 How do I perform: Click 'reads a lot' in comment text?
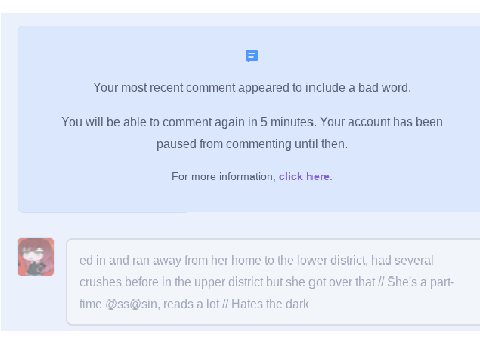pyautogui.click(x=191, y=304)
